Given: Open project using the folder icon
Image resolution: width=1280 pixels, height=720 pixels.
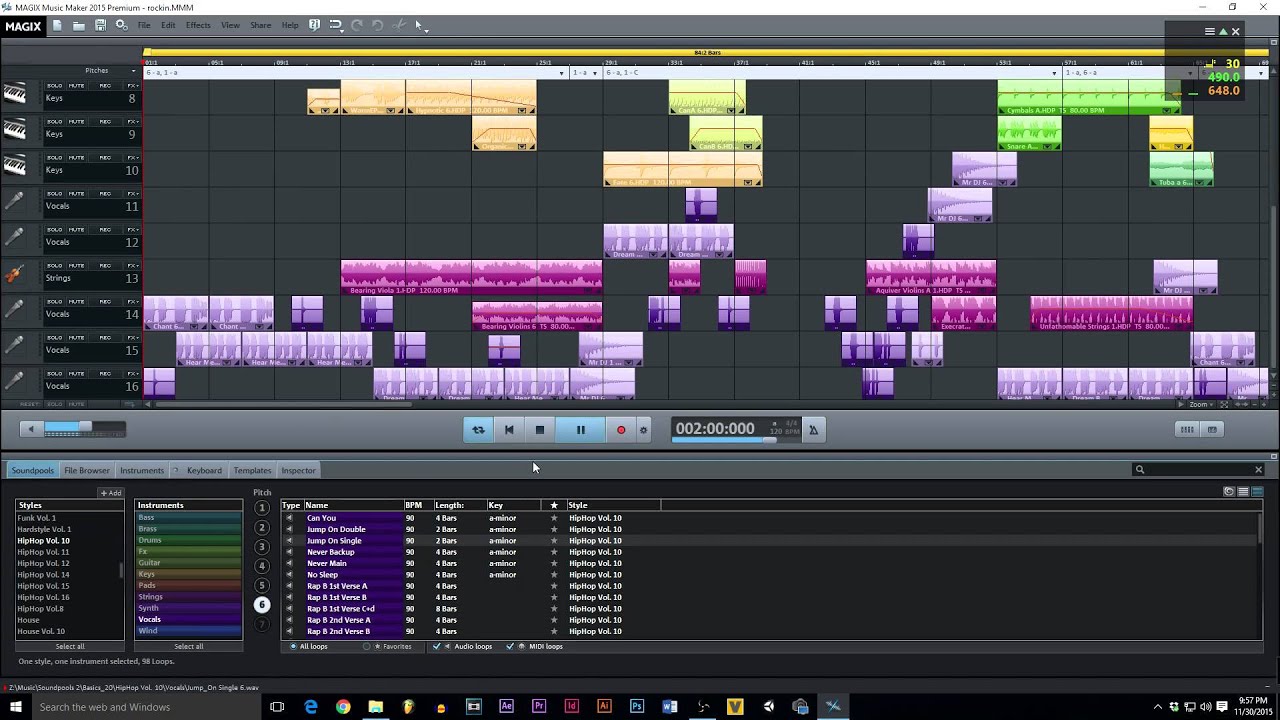Looking at the screenshot, I should [x=79, y=25].
